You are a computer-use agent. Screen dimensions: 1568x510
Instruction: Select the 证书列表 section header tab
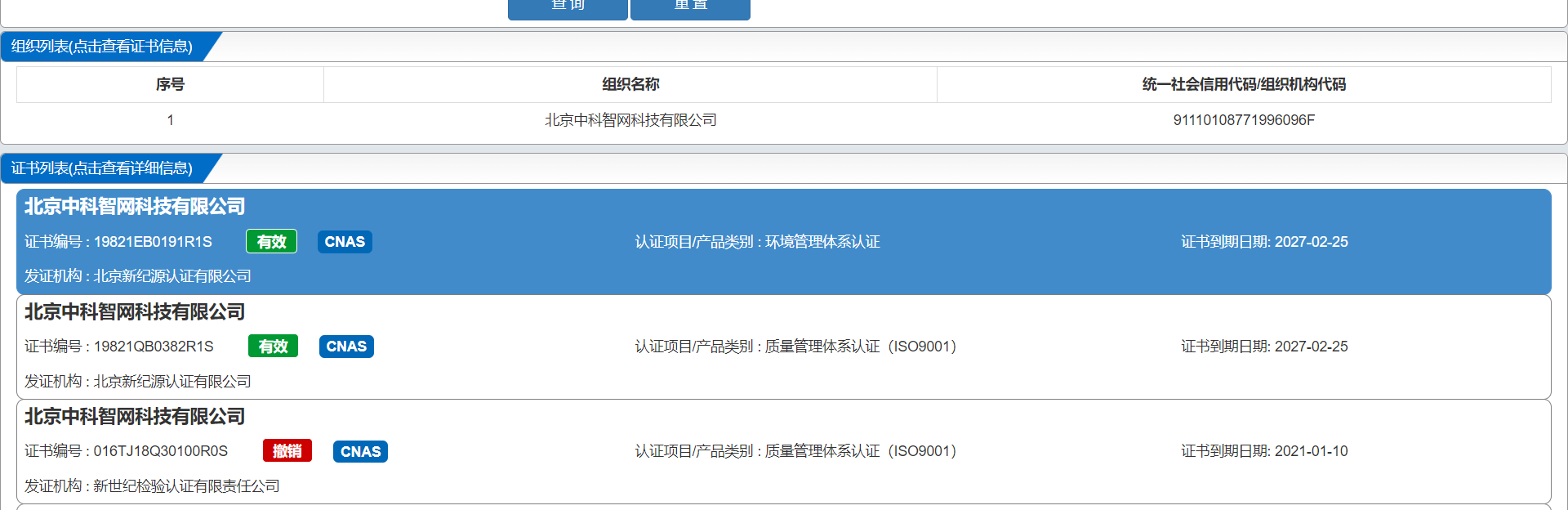[102, 168]
